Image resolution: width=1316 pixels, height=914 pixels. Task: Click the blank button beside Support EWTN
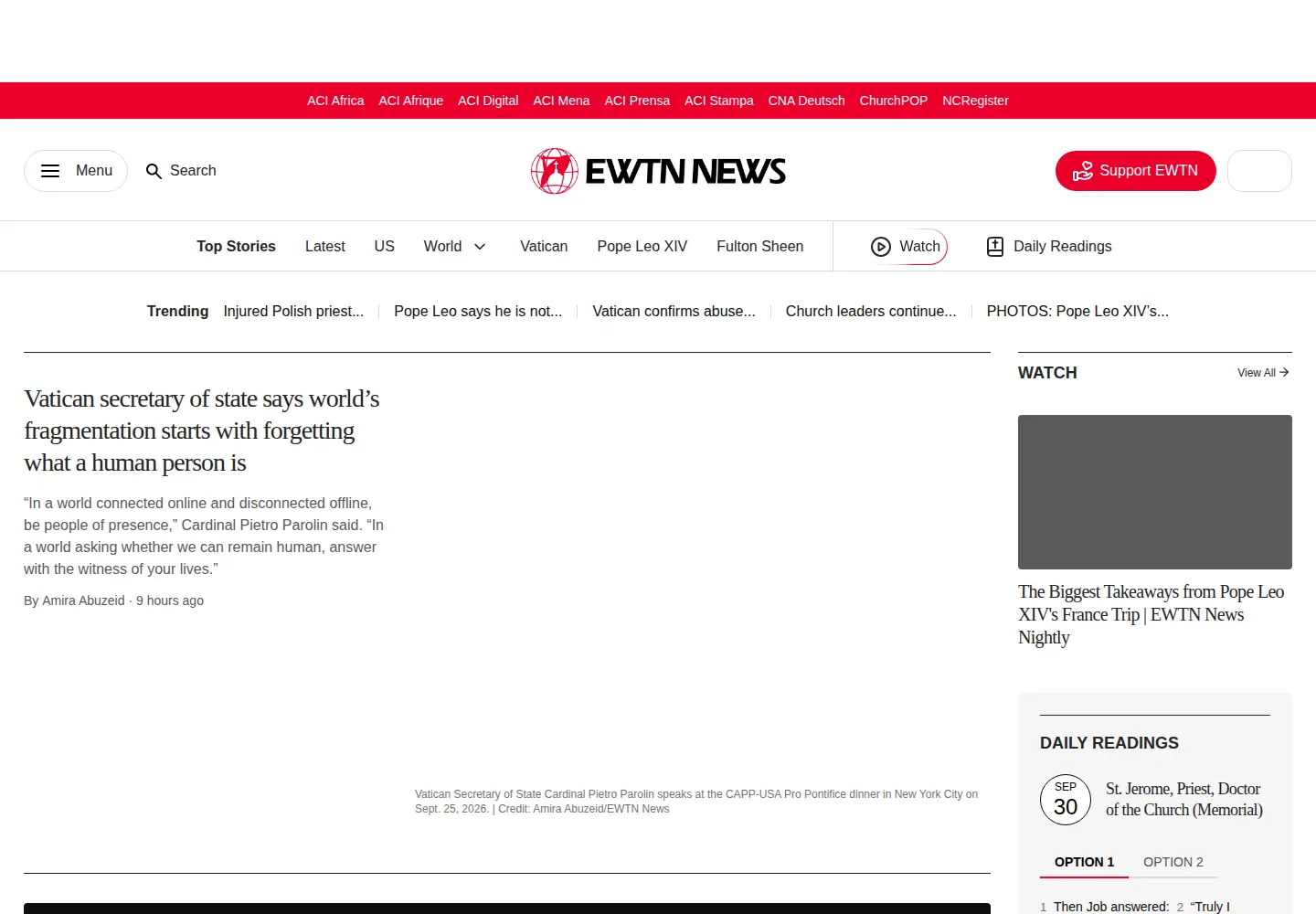tap(1259, 171)
